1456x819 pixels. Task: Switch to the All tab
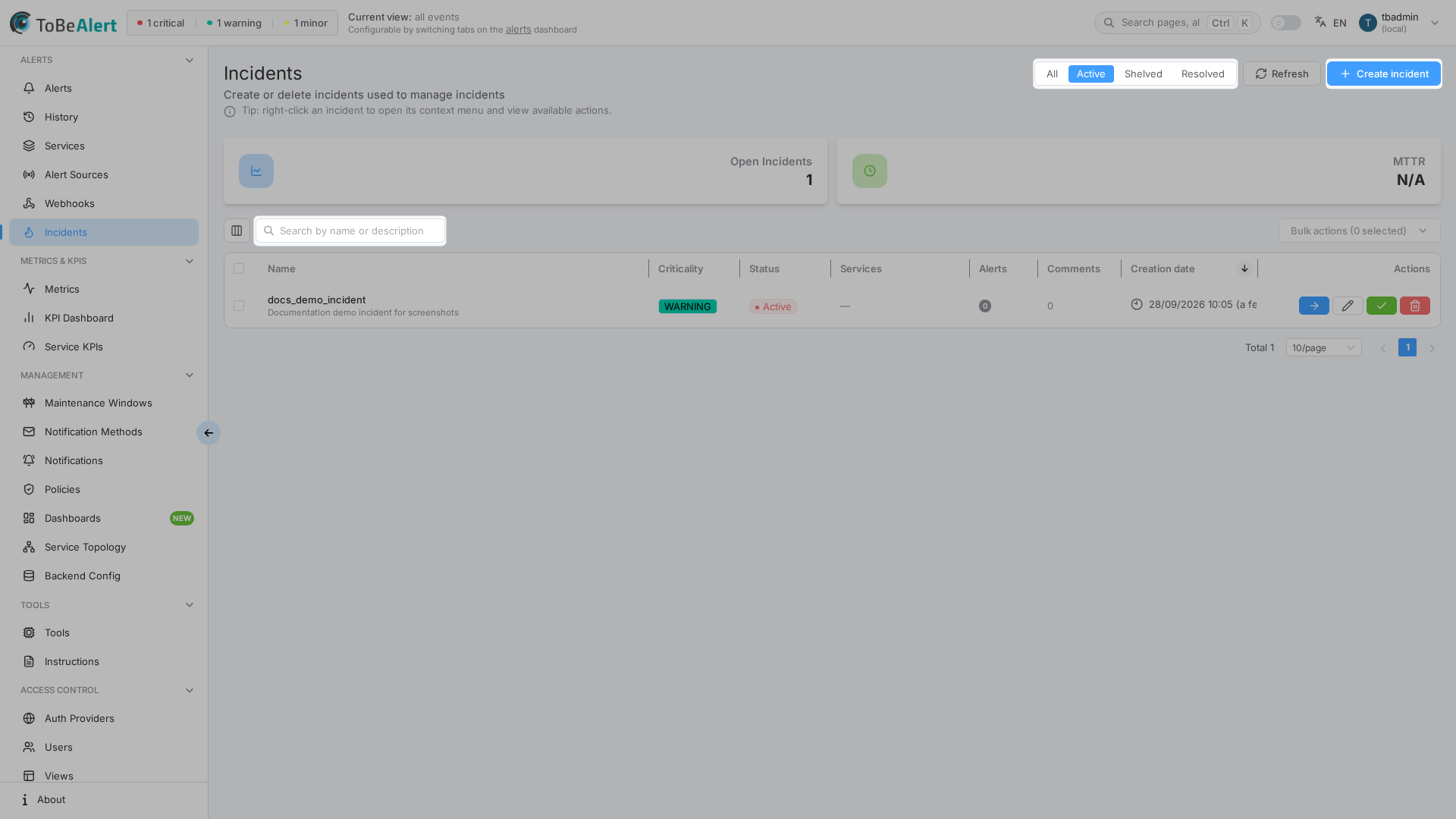[x=1052, y=74]
